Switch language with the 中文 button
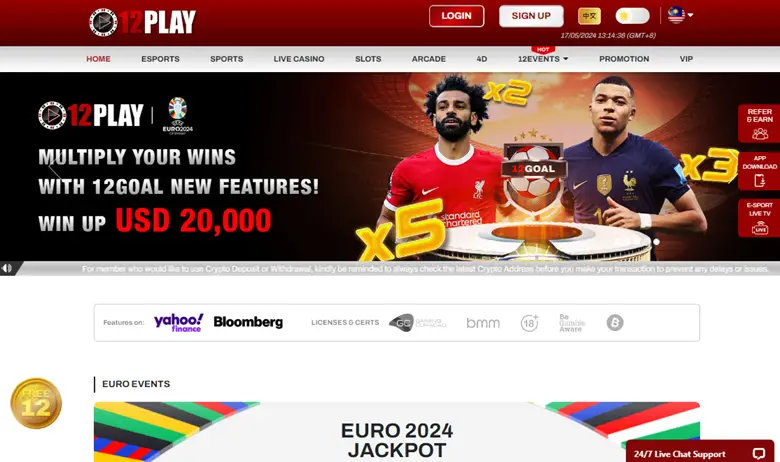The height and width of the screenshot is (462, 780). pyautogui.click(x=589, y=16)
